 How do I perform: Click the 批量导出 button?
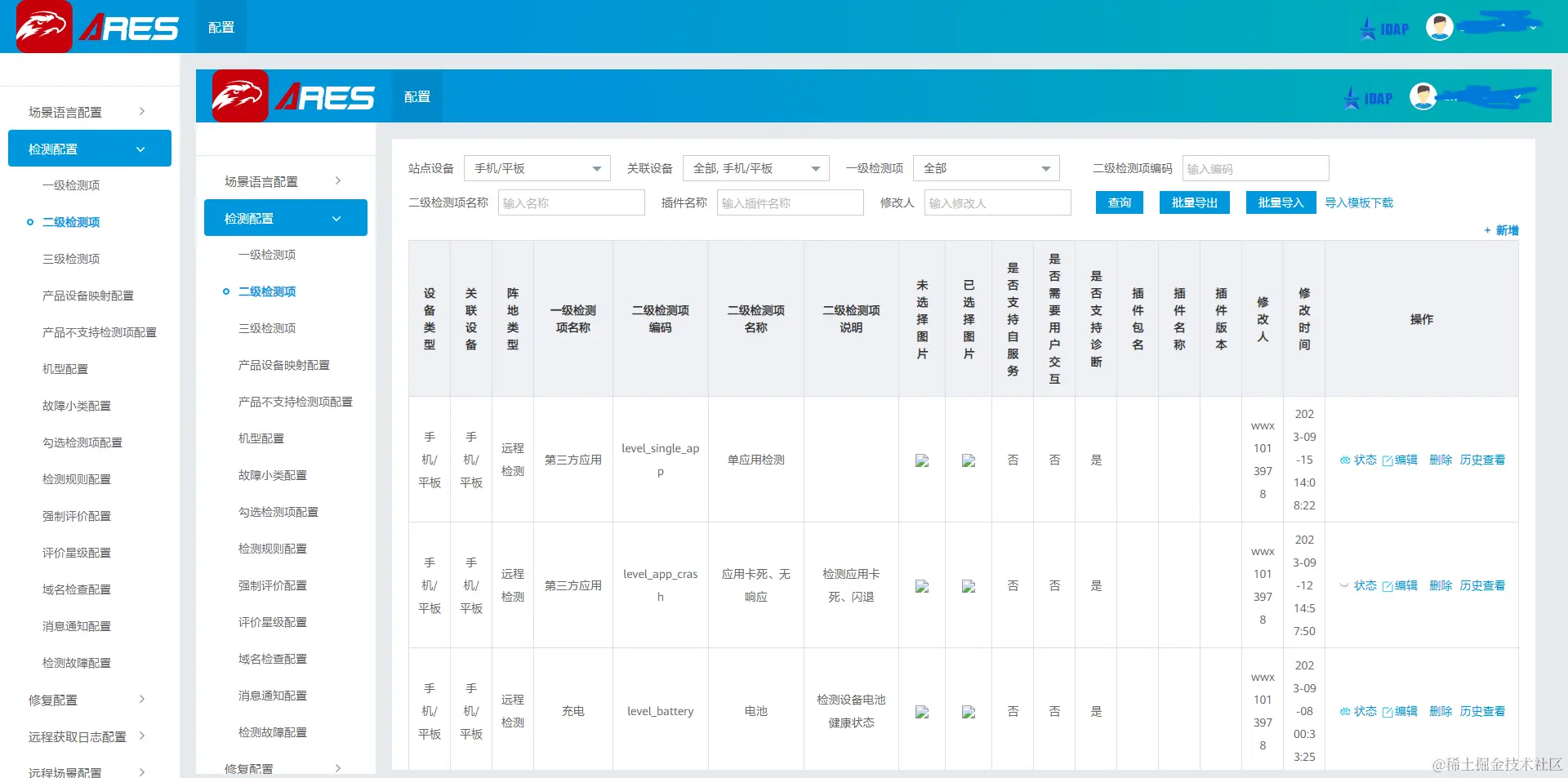[x=1195, y=202]
